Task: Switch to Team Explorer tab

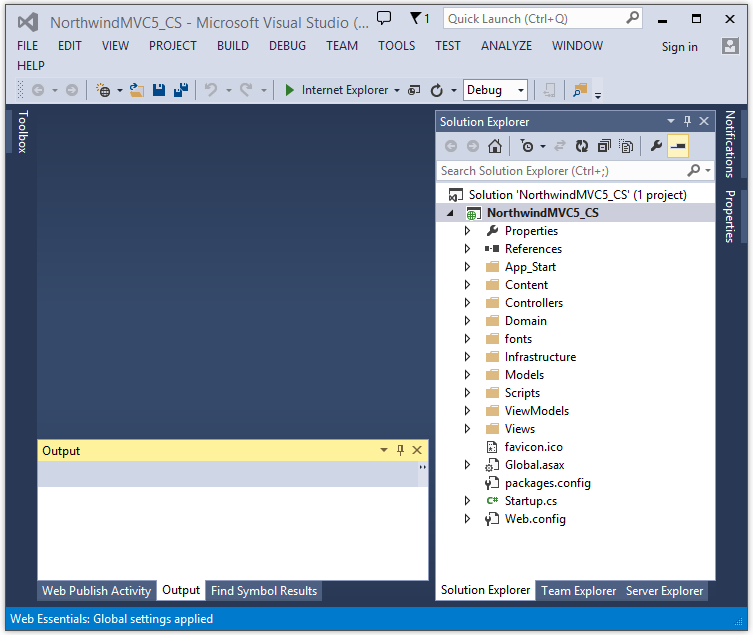Action: (578, 591)
